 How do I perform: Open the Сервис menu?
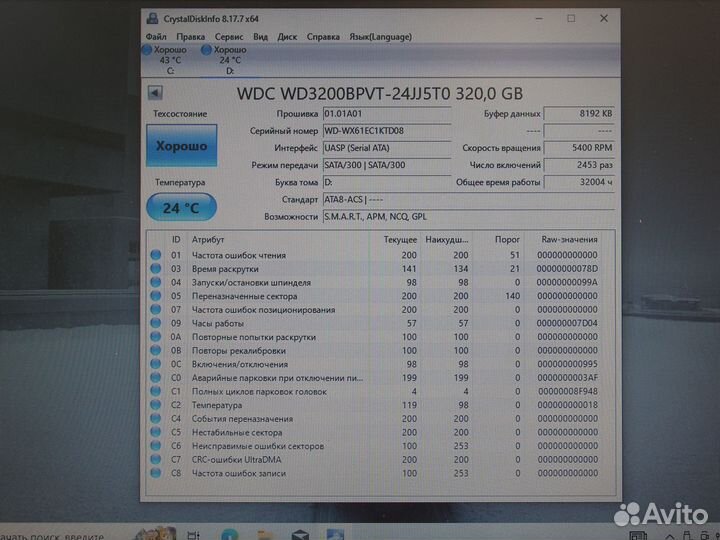[229, 37]
